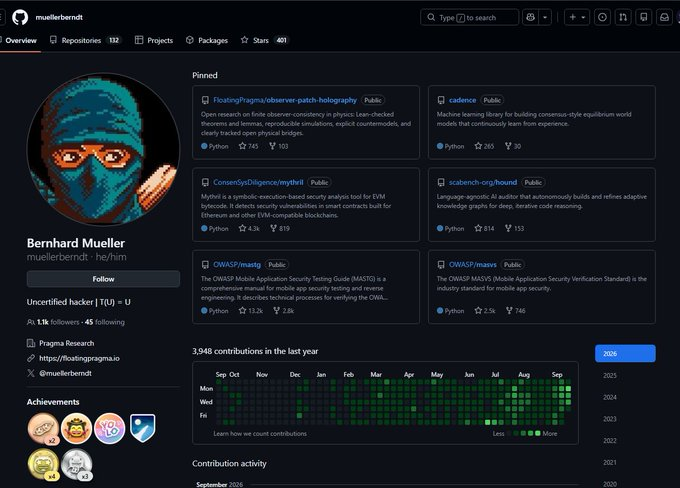Viewport: 680px width, 488px height.
Task: Select contribution year 2021
Action: [625, 462]
